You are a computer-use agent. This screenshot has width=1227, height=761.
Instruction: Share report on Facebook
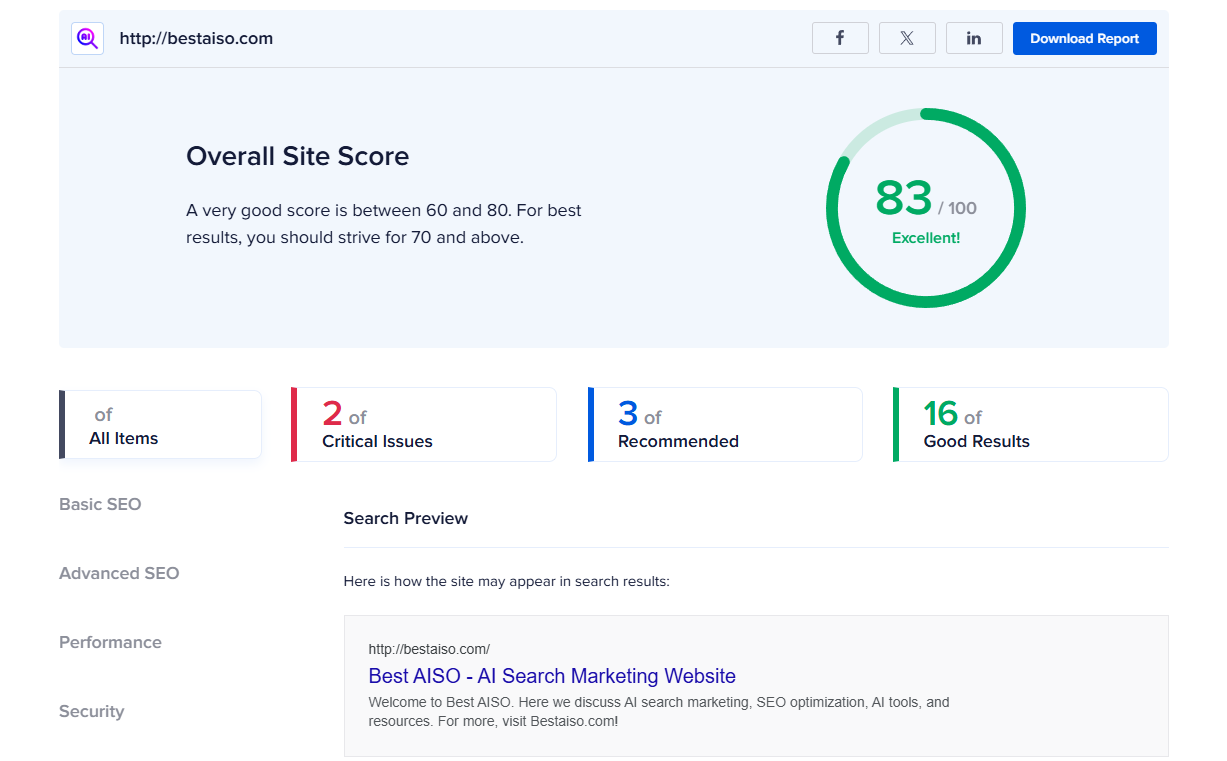click(x=840, y=38)
